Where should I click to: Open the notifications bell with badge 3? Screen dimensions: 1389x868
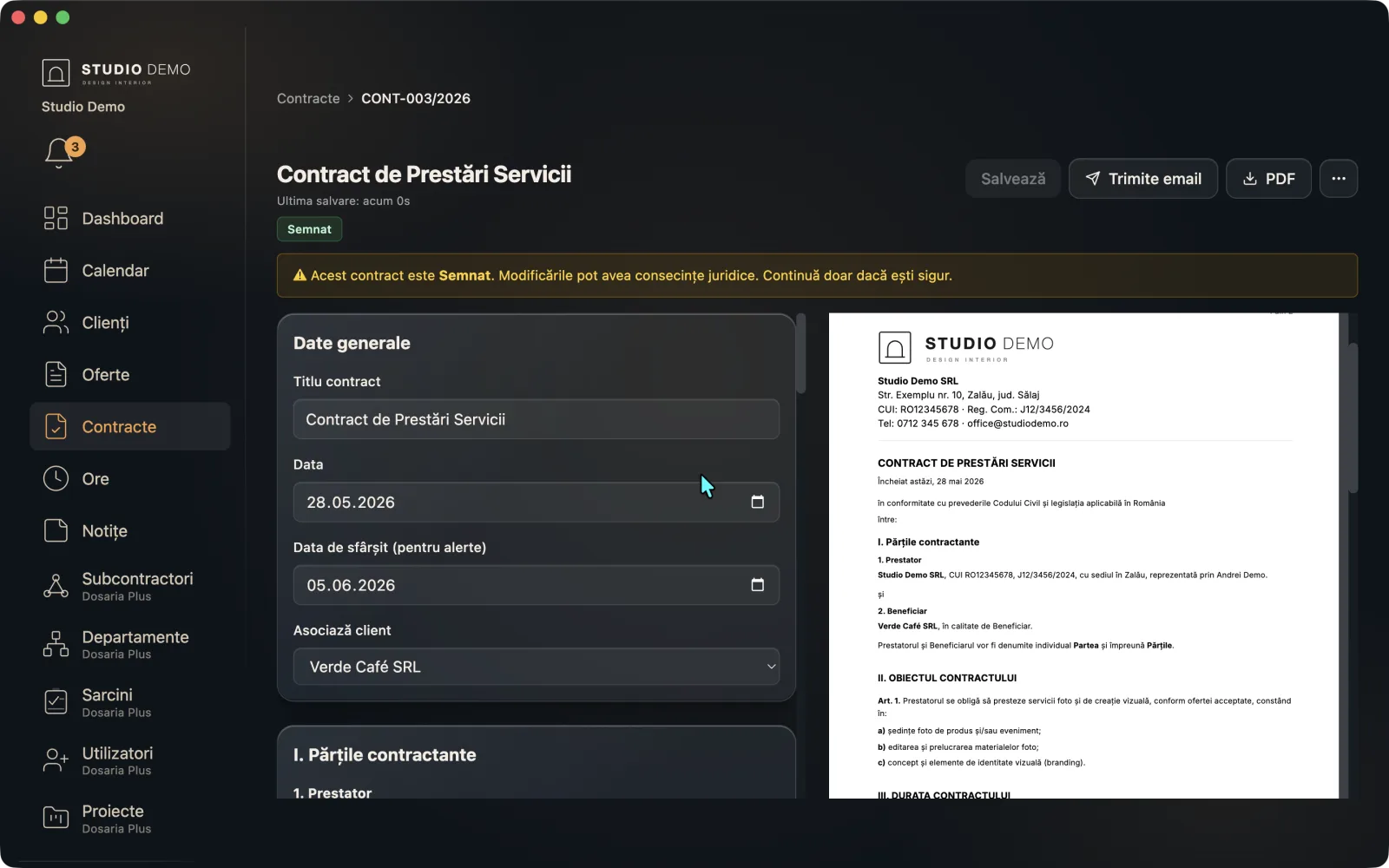(x=59, y=152)
